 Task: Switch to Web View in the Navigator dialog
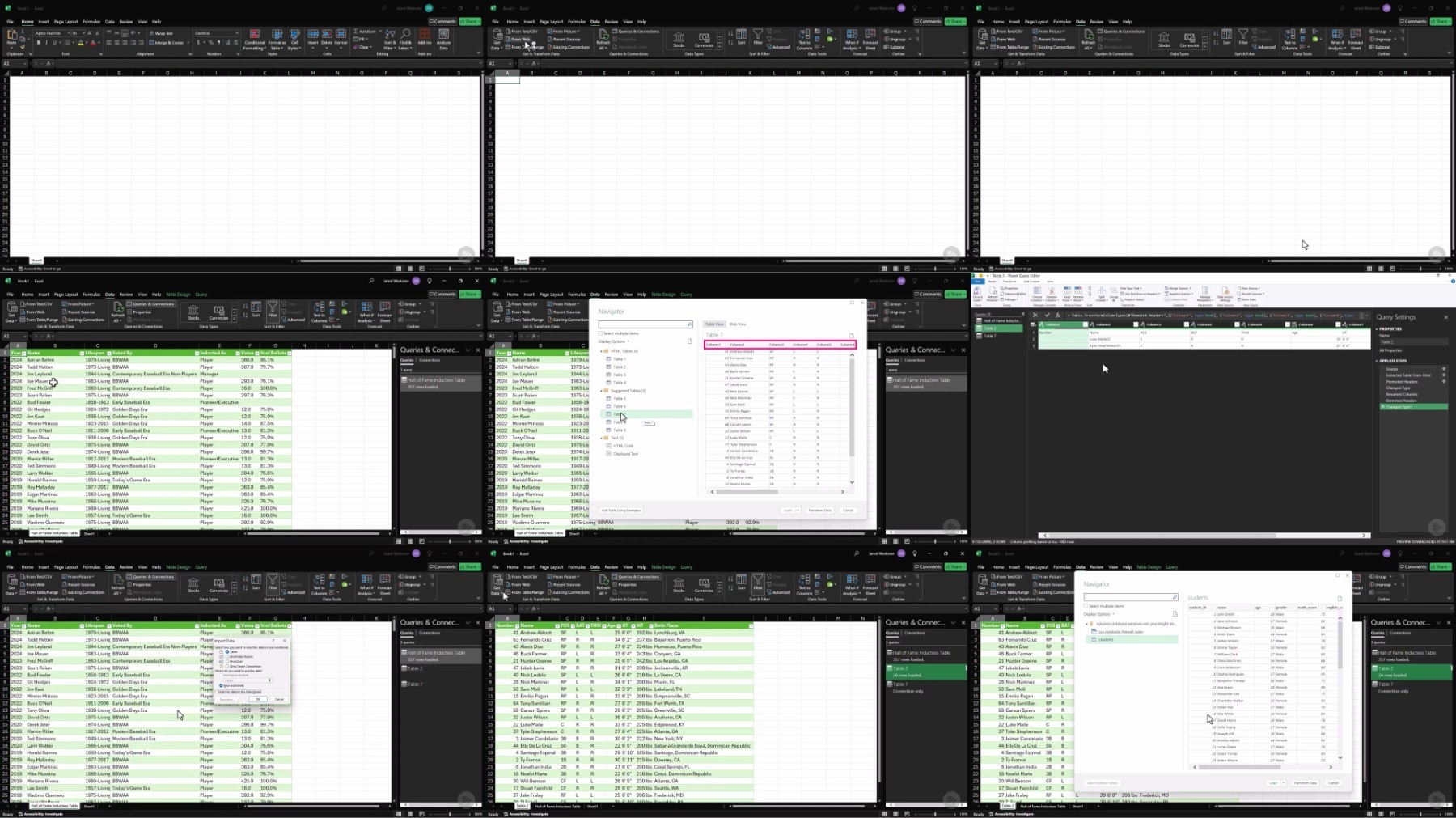coord(738,324)
